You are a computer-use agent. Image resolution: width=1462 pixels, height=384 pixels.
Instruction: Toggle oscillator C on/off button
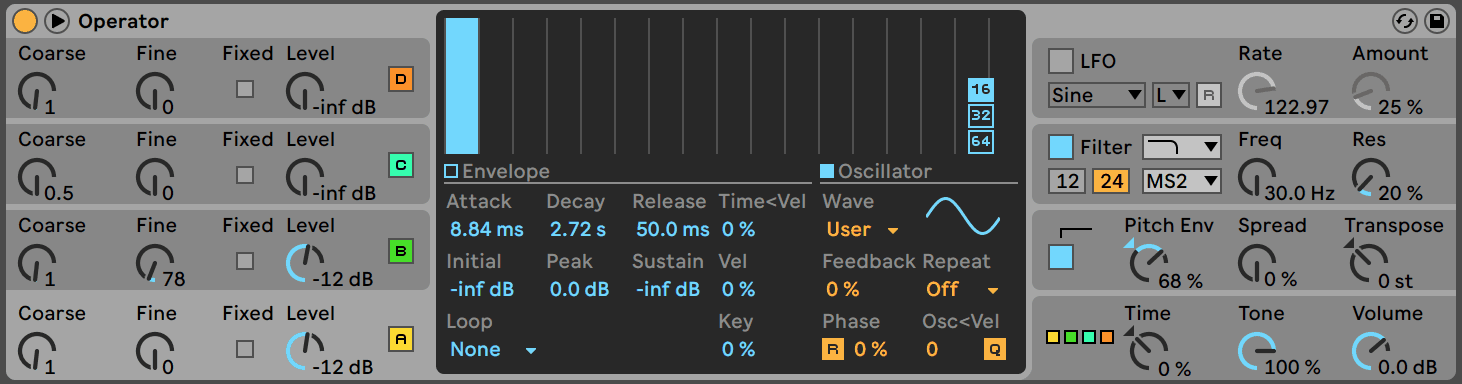coord(401,165)
